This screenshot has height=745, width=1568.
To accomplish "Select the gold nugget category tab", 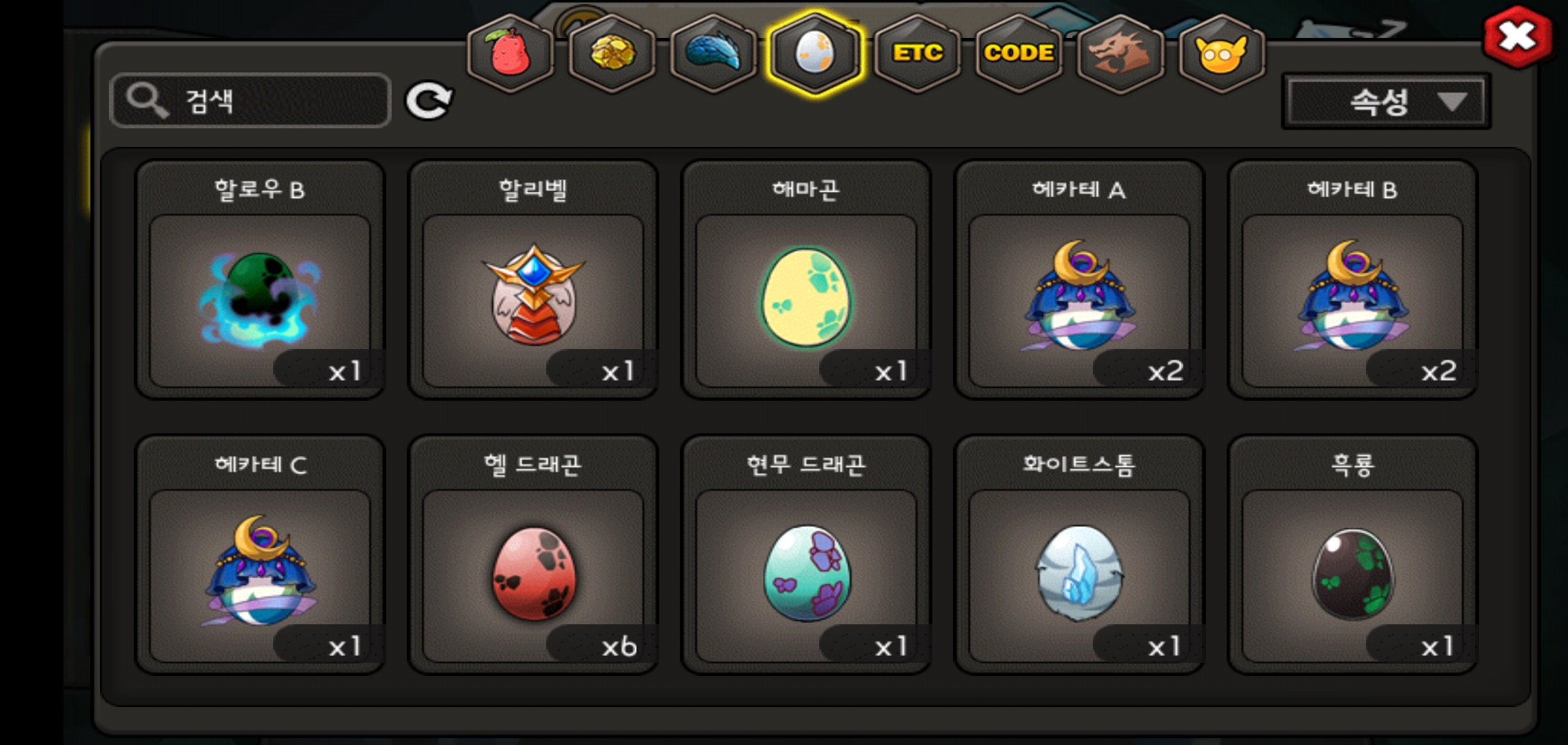I will pyautogui.click(x=612, y=53).
